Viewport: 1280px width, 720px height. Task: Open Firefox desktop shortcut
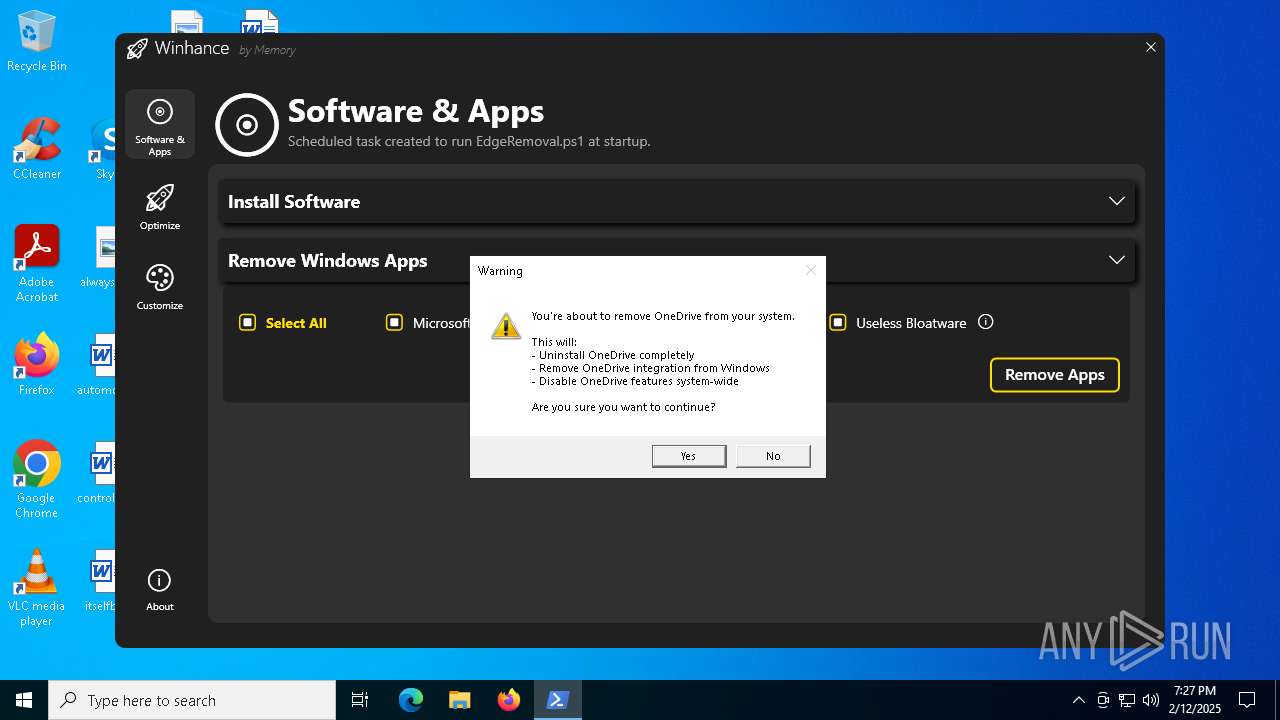tap(37, 364)
